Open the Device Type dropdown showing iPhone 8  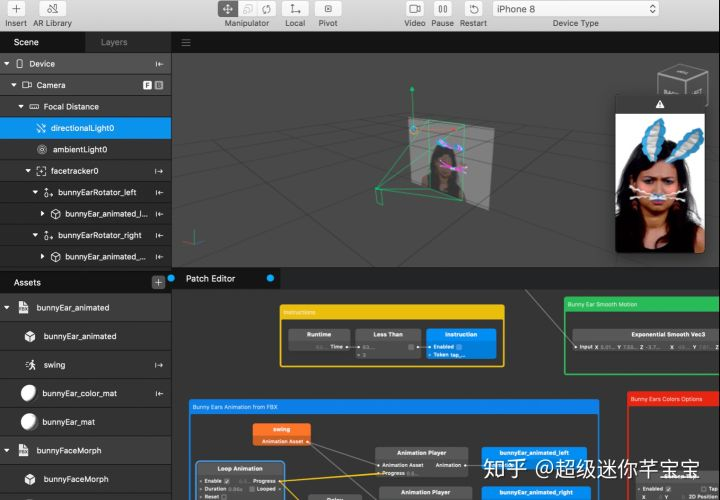click(575, 9)
